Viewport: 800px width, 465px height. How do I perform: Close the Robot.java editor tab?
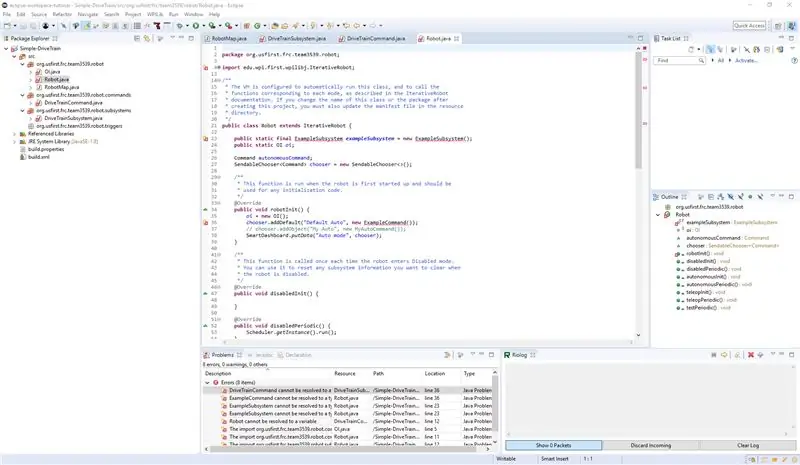457,38
